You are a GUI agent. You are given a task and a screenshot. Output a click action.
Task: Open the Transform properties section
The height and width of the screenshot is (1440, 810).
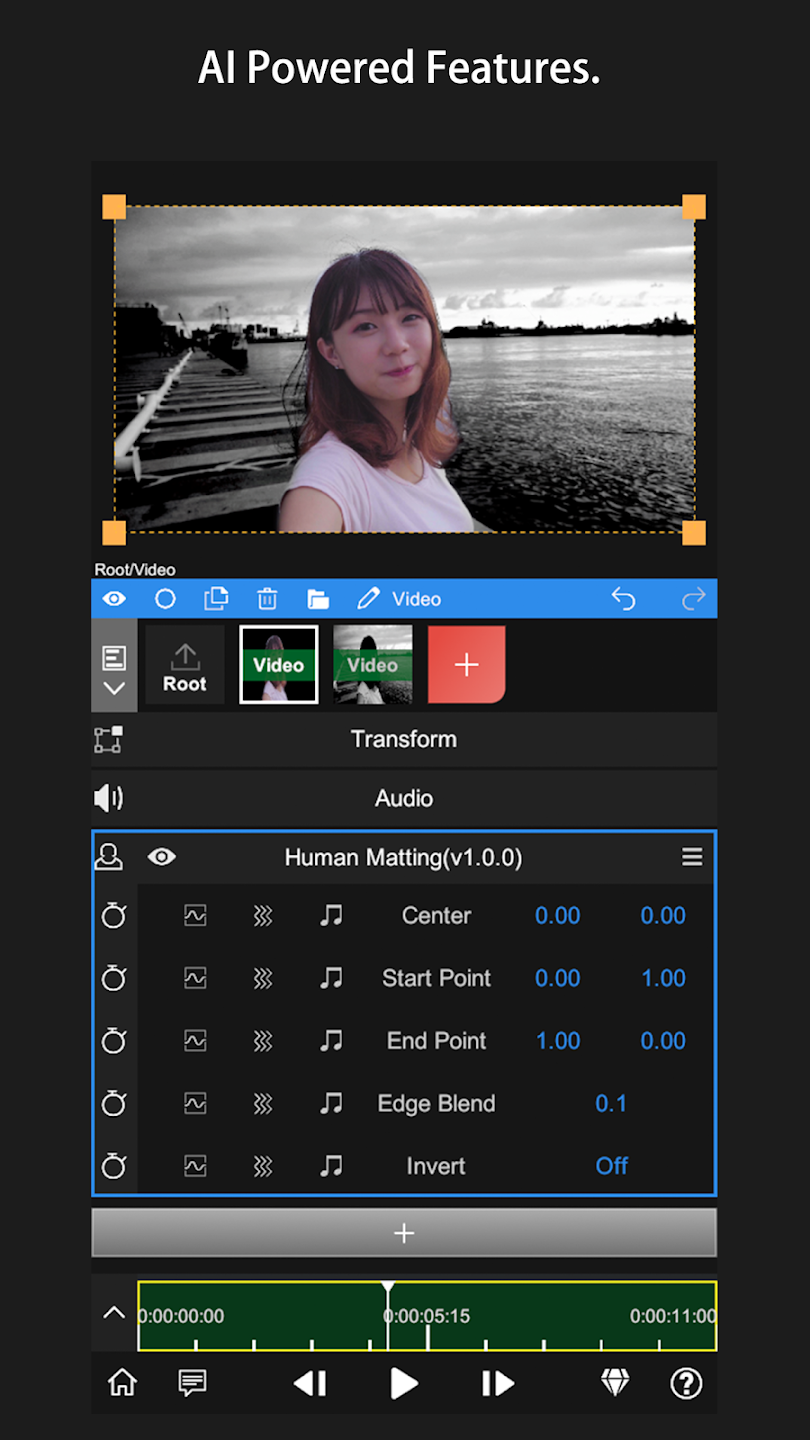[x=404, y=740]
